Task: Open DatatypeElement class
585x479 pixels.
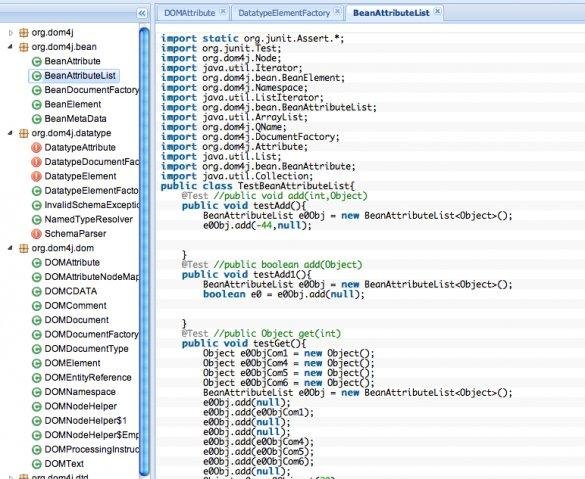Action: pyautogui.click(x=80, y=176)
